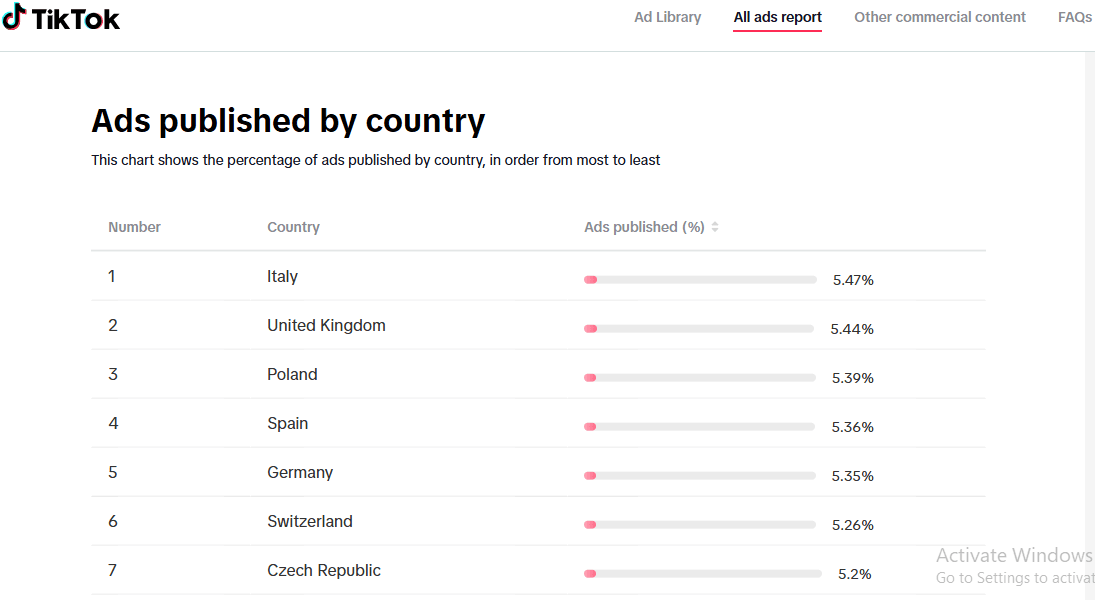Click the Poland progress bar
1095x600 pixels.
699,378
